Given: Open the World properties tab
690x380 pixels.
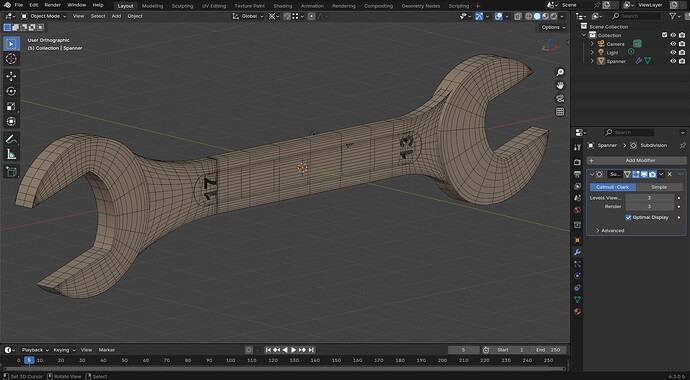Looking at the screenshot, I should pyautogui.click(x=577, y=210).
